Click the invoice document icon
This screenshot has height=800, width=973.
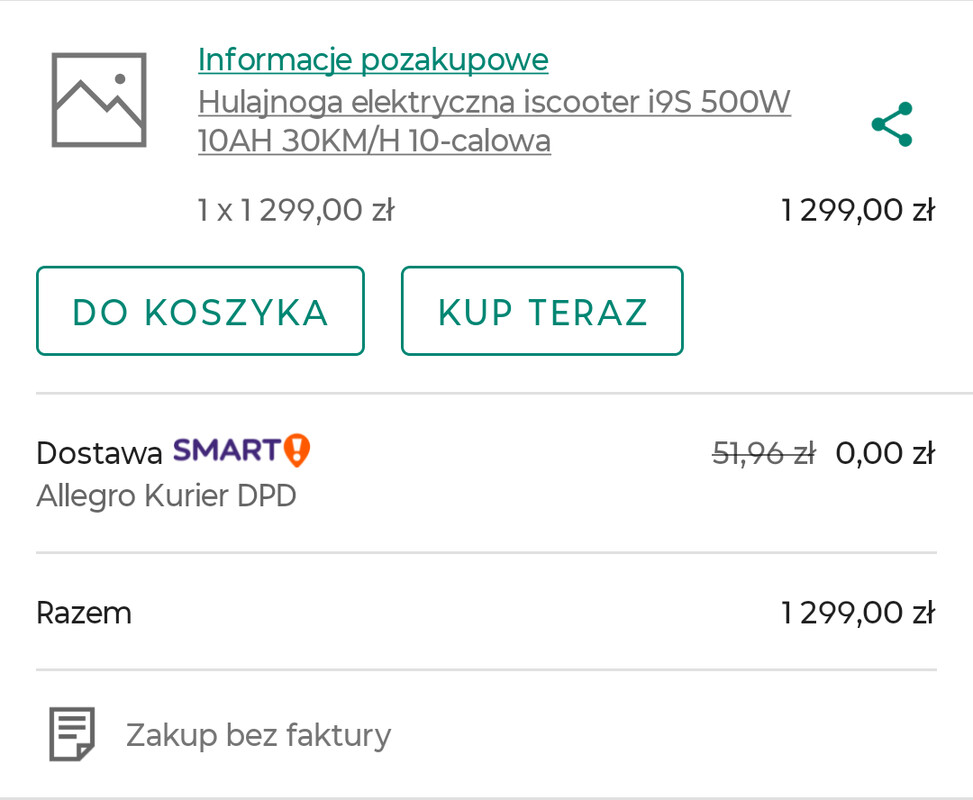tap(72, 734)
